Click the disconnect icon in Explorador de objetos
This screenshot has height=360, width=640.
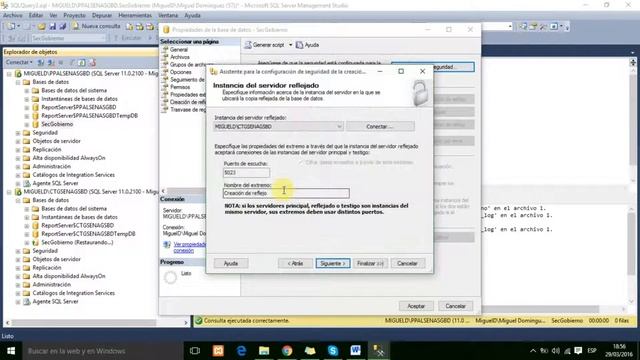coord(51,62)
